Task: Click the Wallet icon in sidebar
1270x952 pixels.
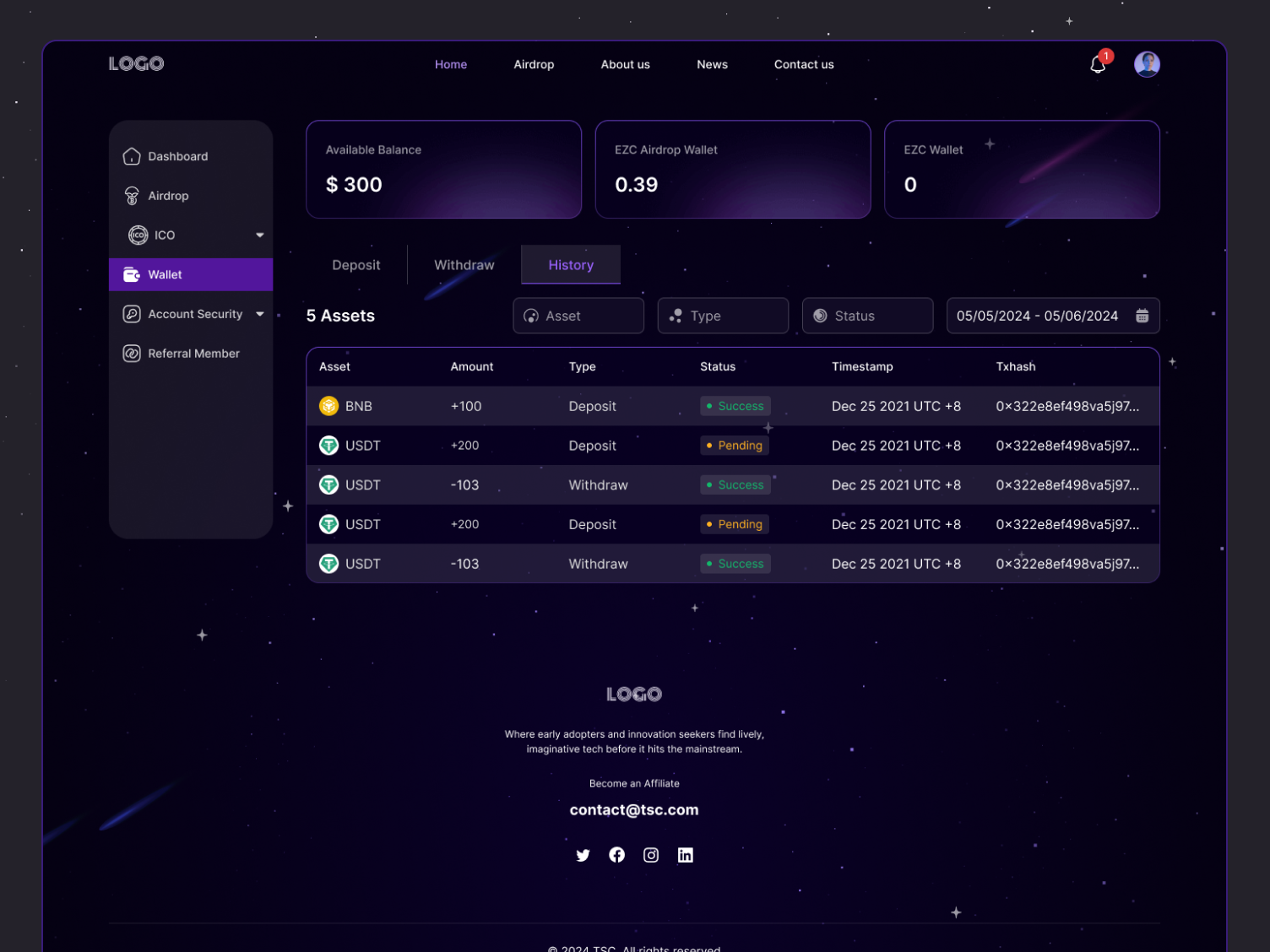Action: click(x=132, y=274)
